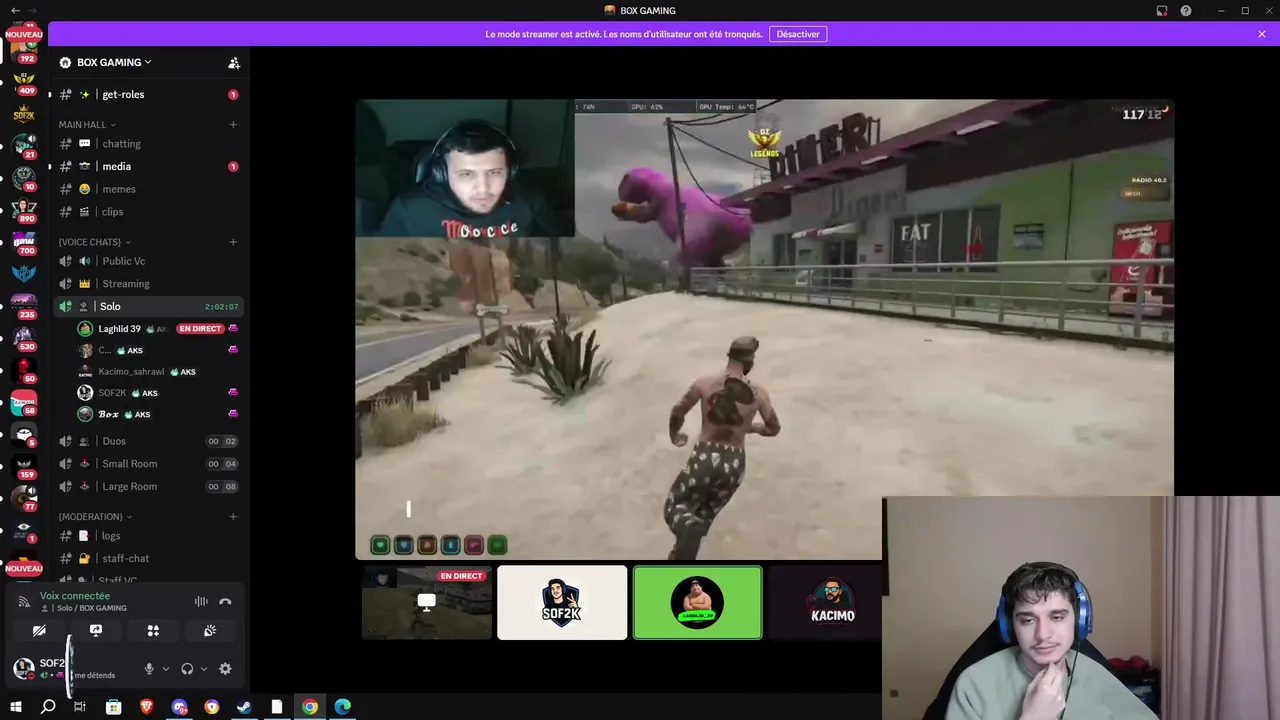
Task: Click the Voix connectée status text
Action: click(75, 596)
